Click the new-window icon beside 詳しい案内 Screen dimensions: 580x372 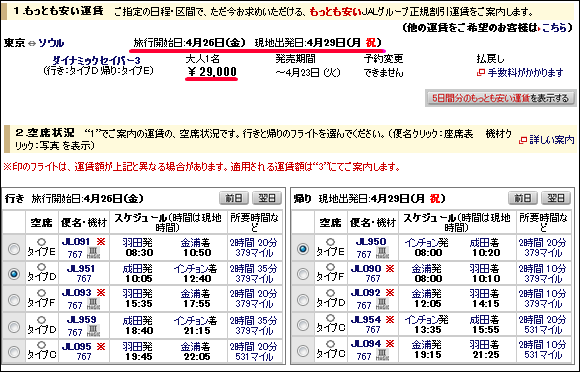523,140
